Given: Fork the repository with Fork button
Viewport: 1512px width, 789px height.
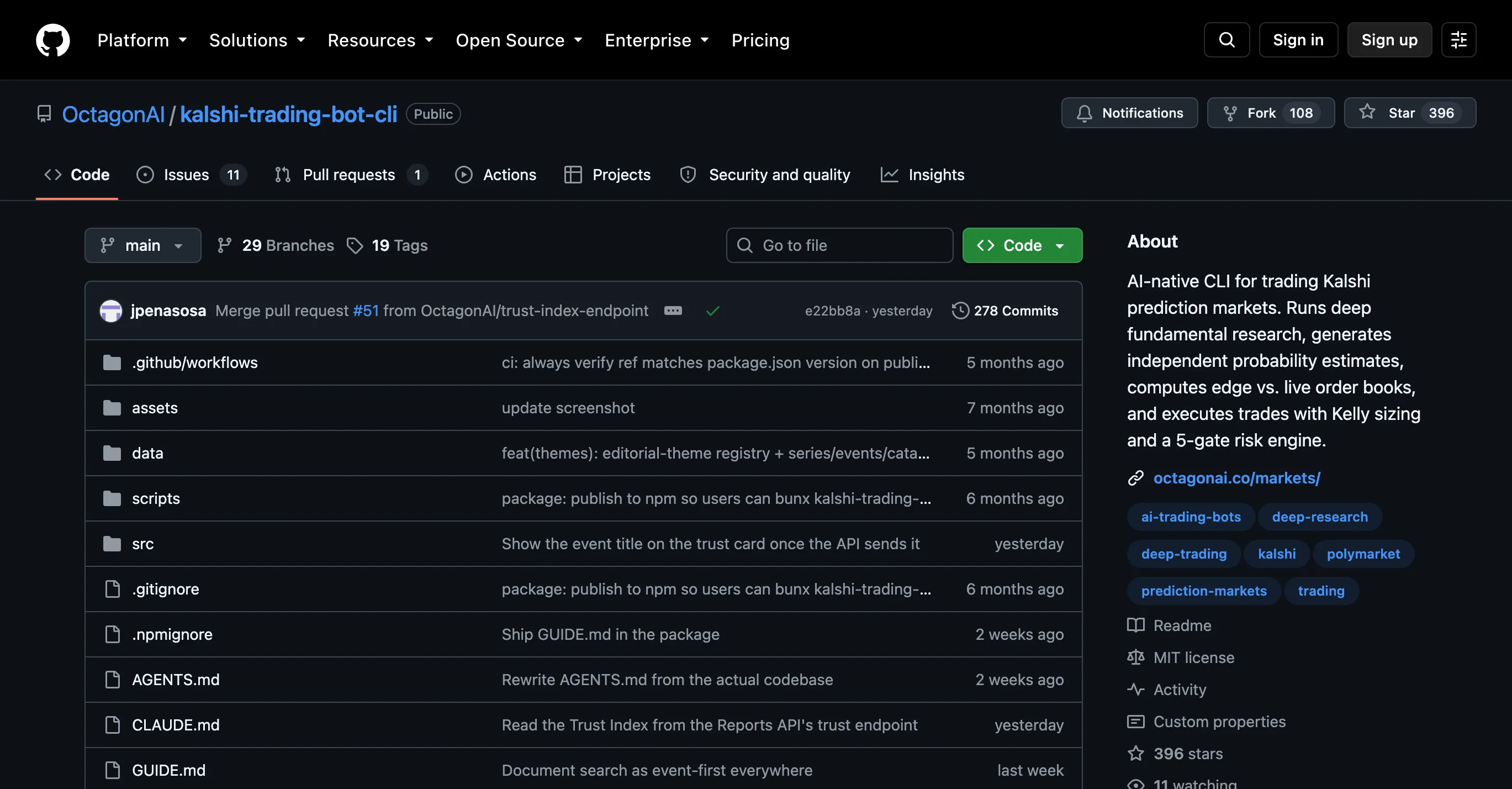Looking at the screenshot, I should [x=1270, y=113].
